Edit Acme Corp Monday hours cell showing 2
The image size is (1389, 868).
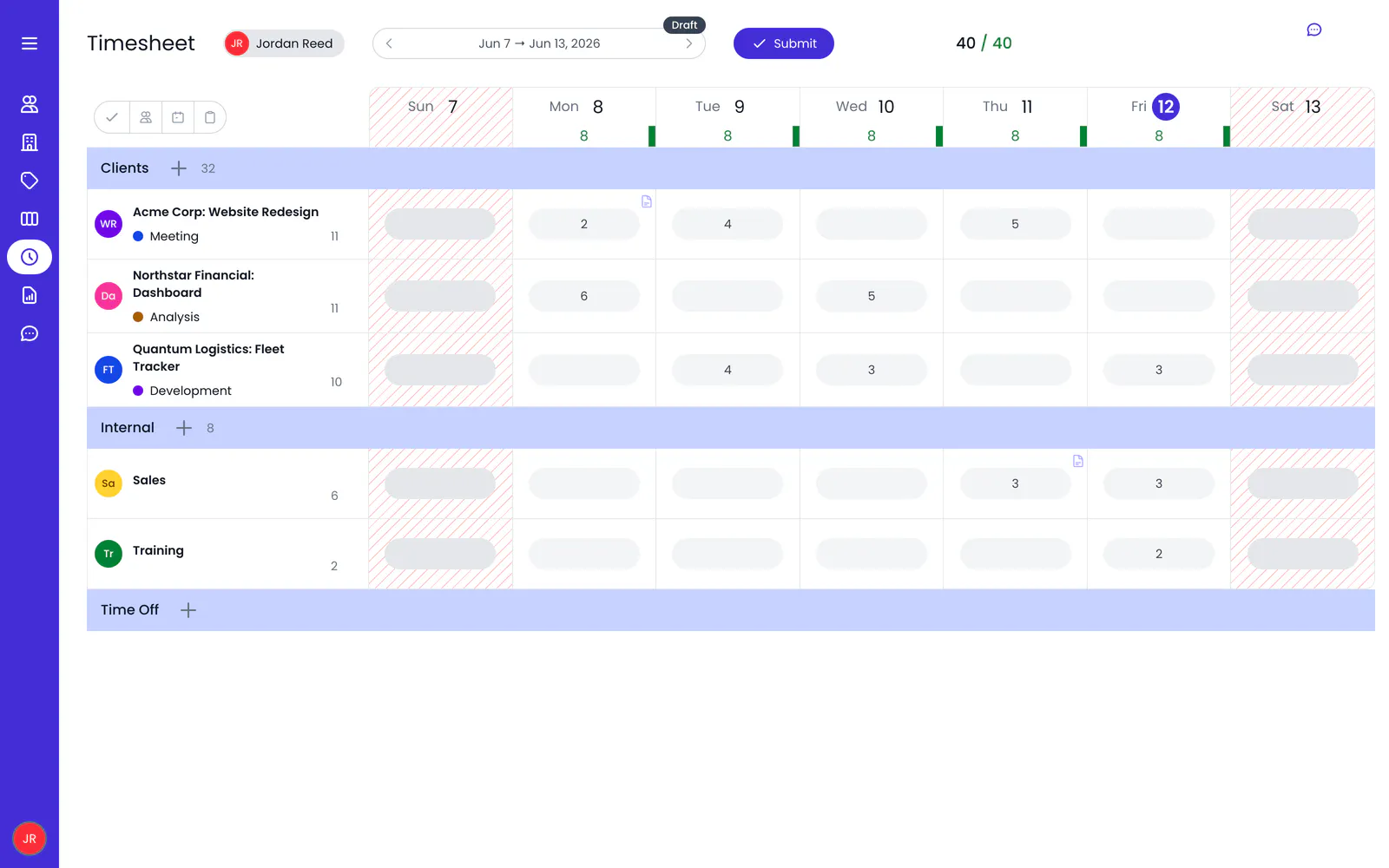coord(584,224)
